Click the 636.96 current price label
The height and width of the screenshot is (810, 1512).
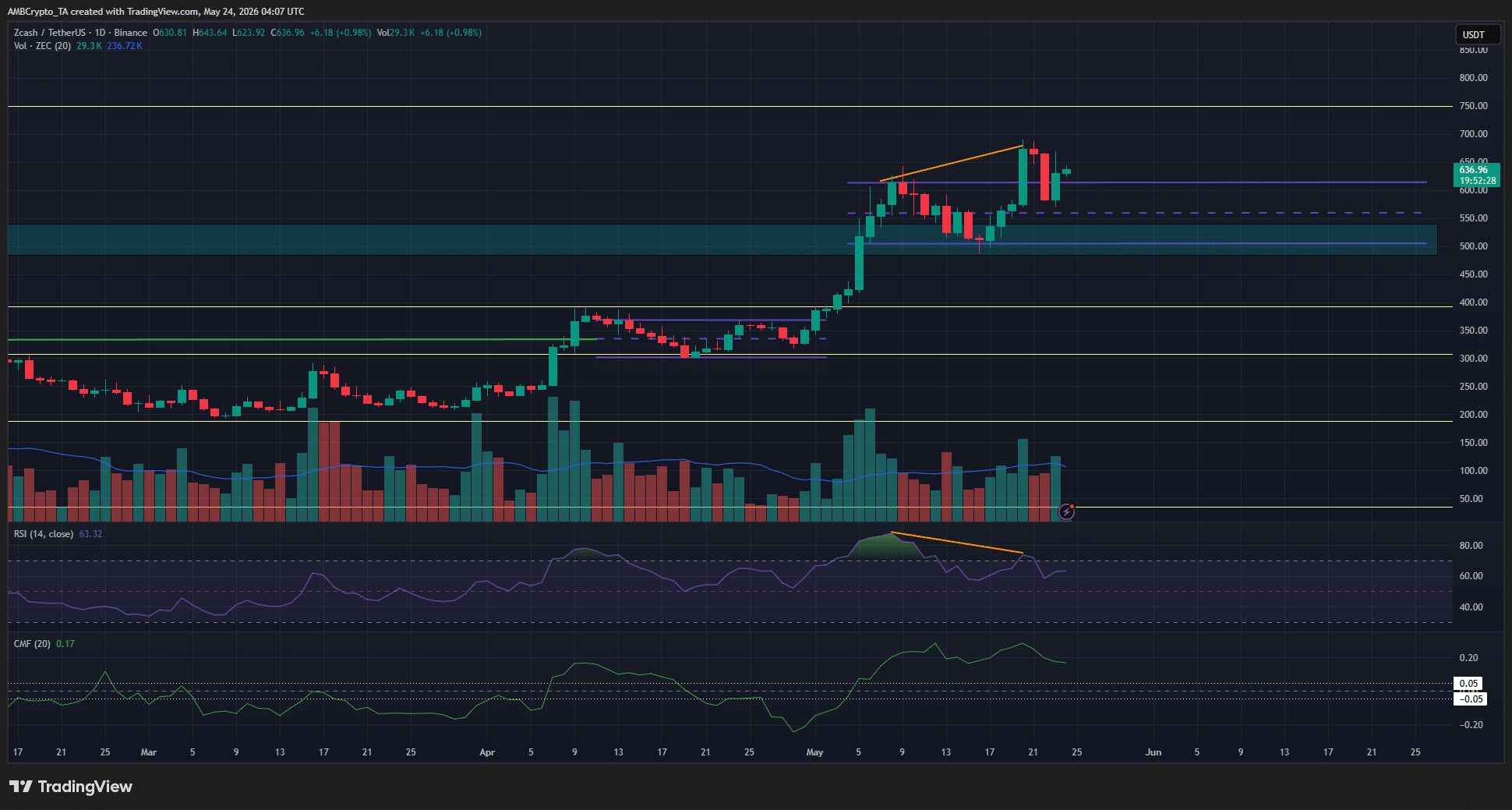coord(1473,170)
